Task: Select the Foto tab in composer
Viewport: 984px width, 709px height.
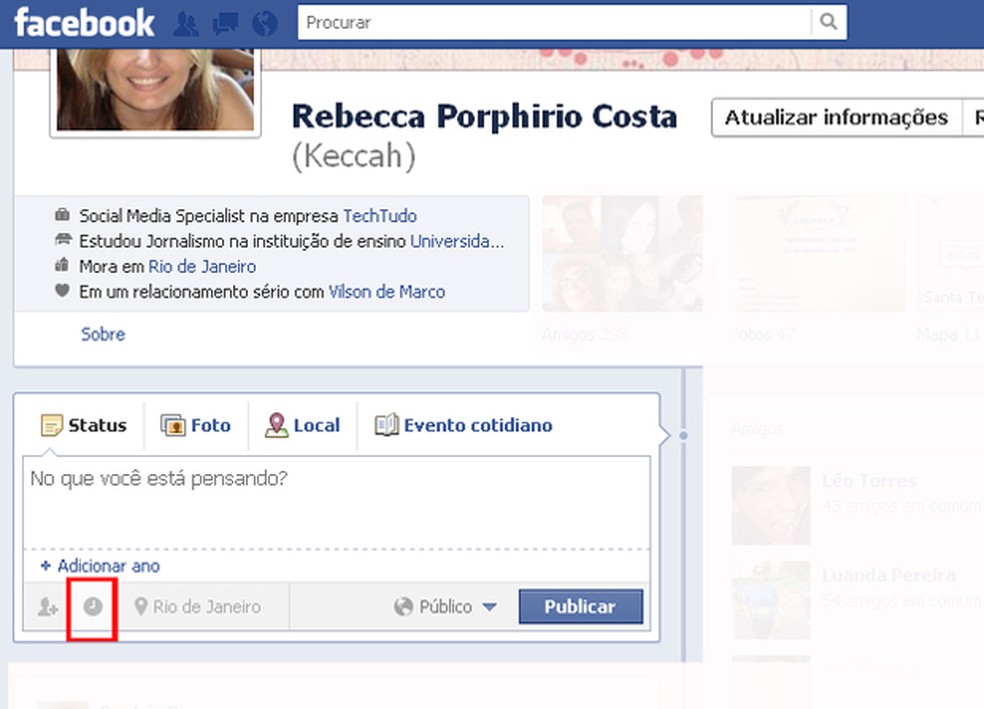Action: point(196,425)
